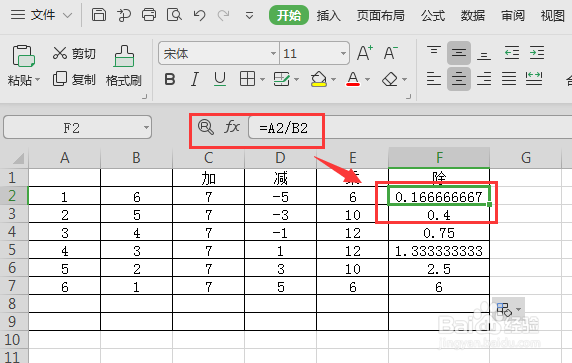The image size is (572, 363).
Task: Select column A header
Action: (x=65, y=158)
